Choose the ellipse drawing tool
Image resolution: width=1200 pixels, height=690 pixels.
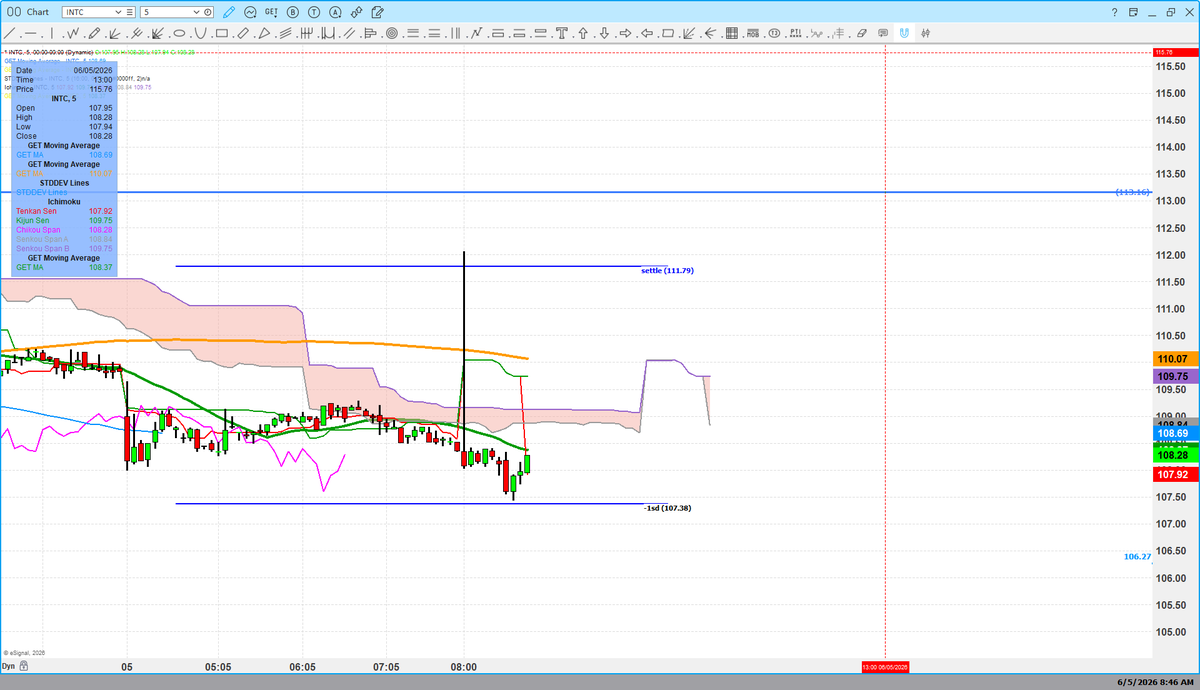(180, 33)
